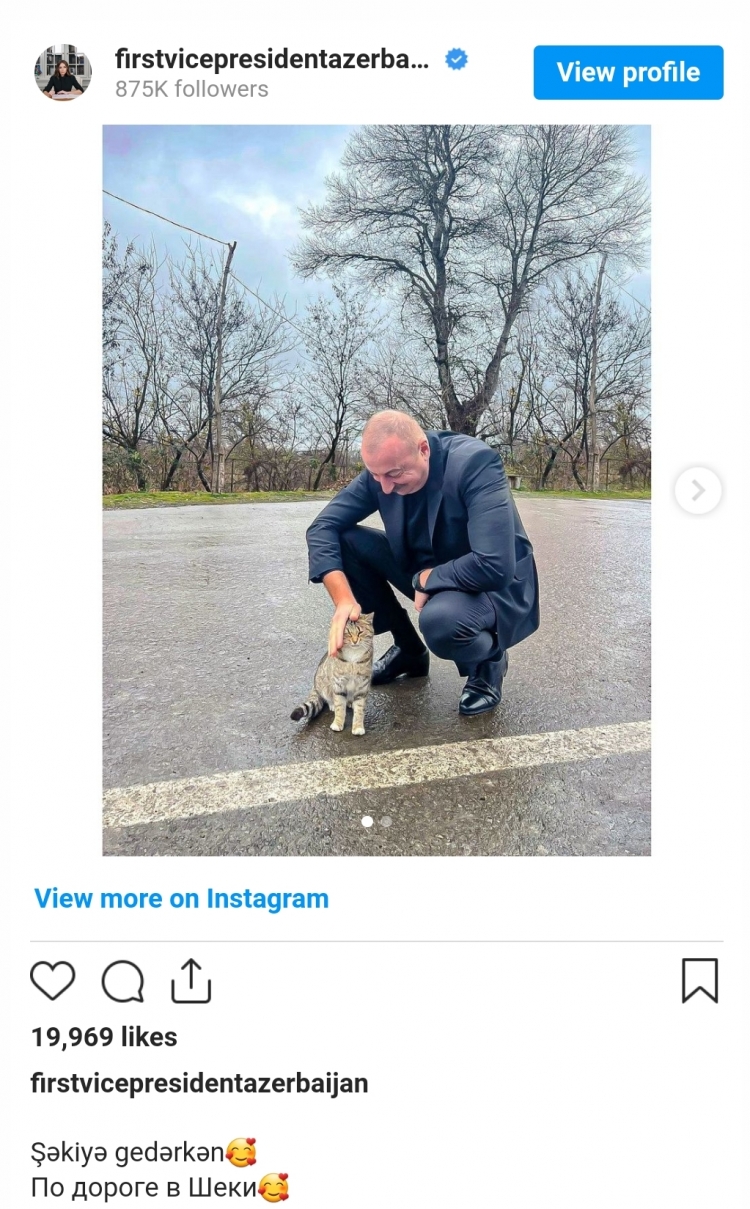750x1209 pixels.
Task: Open firstvicepresidentazerbaijan username below likes
Action: (199, 1083)
